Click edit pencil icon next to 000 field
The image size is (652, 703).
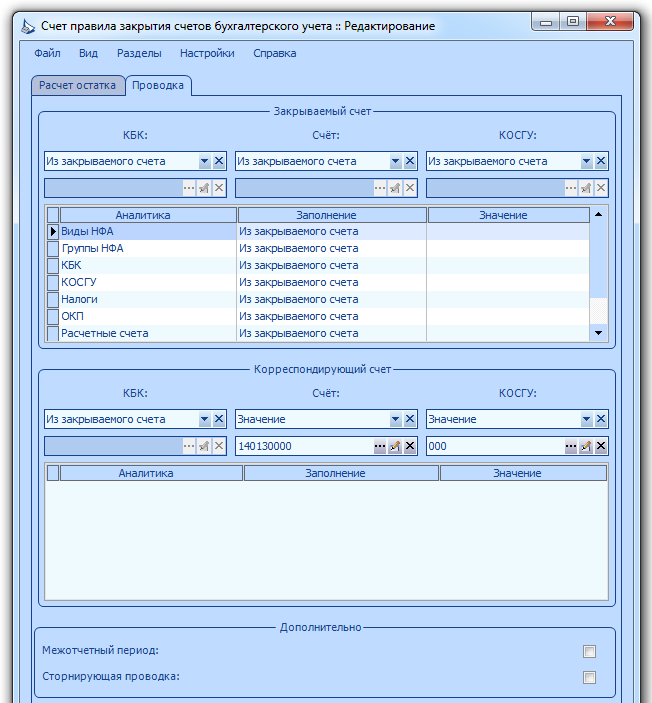coord(586,446)
